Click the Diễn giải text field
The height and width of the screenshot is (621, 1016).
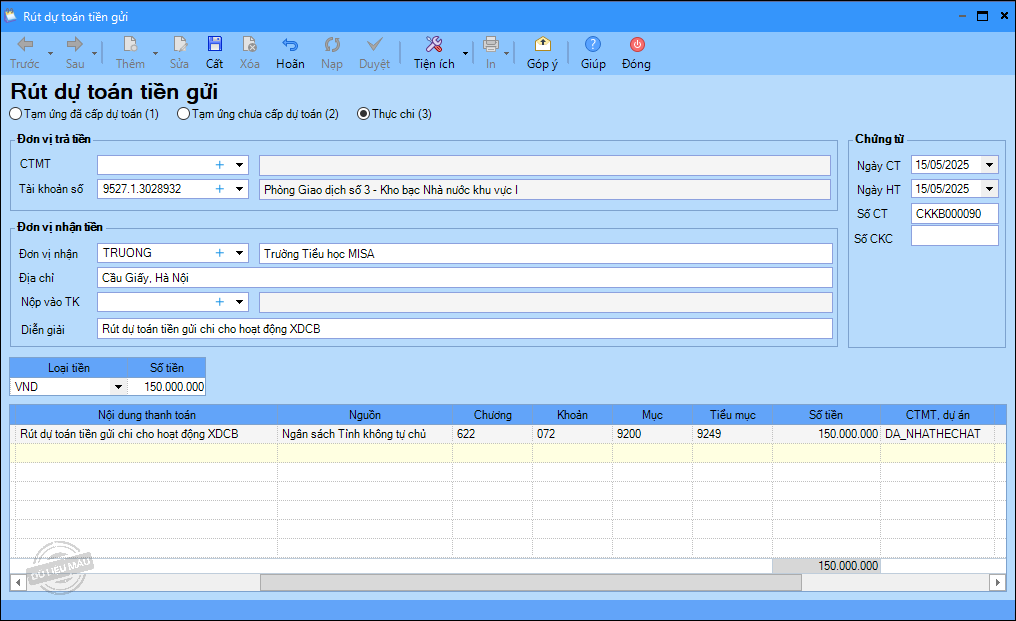point(464,329)
